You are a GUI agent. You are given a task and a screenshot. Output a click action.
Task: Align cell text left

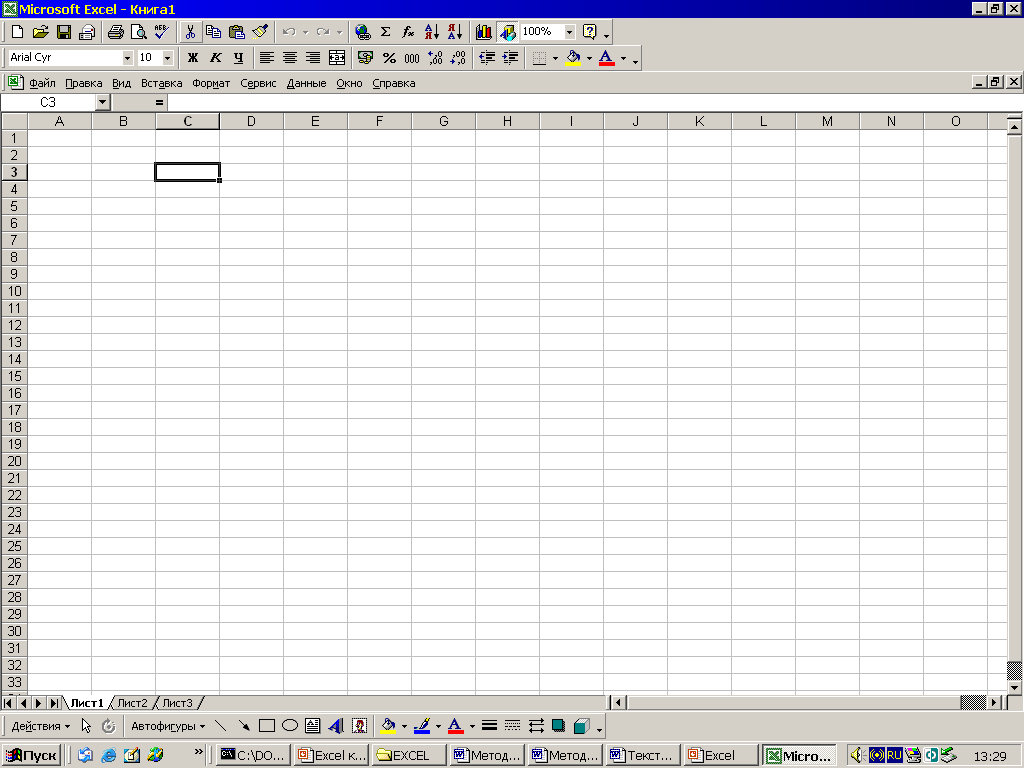tap(266, 57)
